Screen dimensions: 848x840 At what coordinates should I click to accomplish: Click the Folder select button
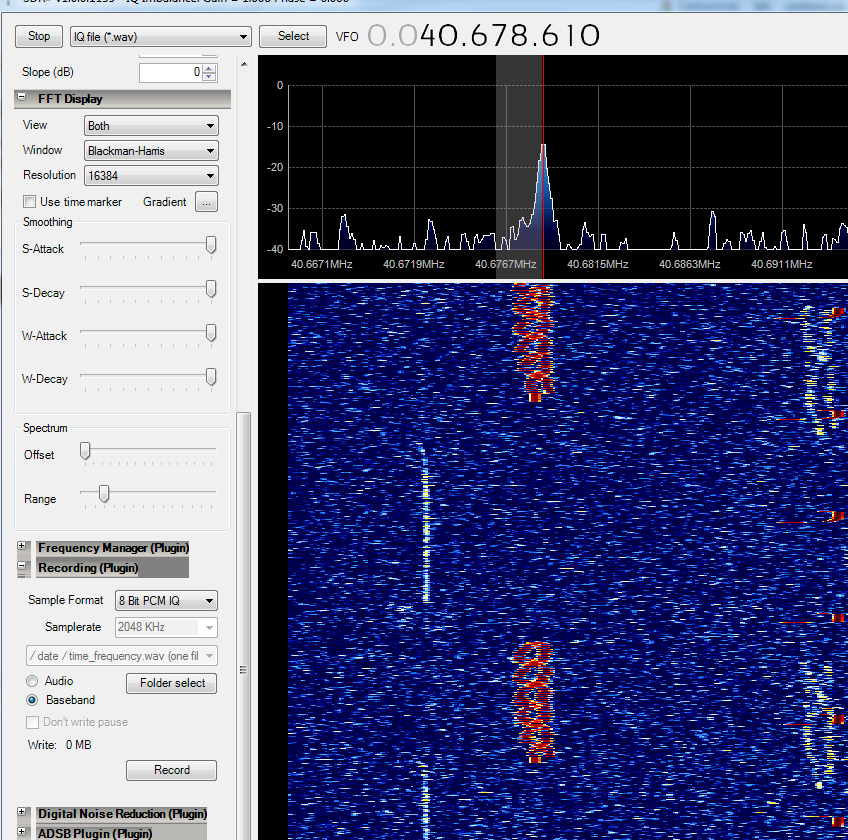[171, 683]
